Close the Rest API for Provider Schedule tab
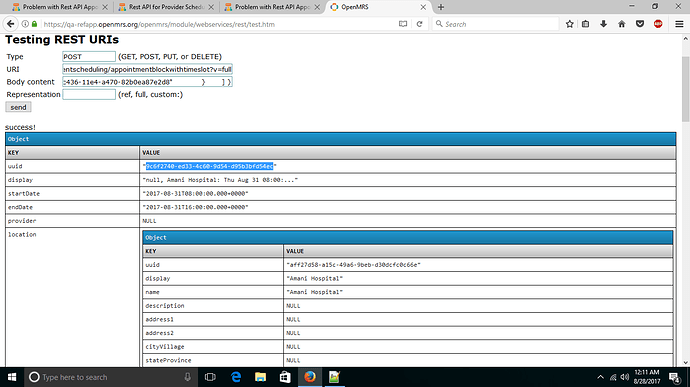This screenshot has width=690, height=387. (211, 7)
